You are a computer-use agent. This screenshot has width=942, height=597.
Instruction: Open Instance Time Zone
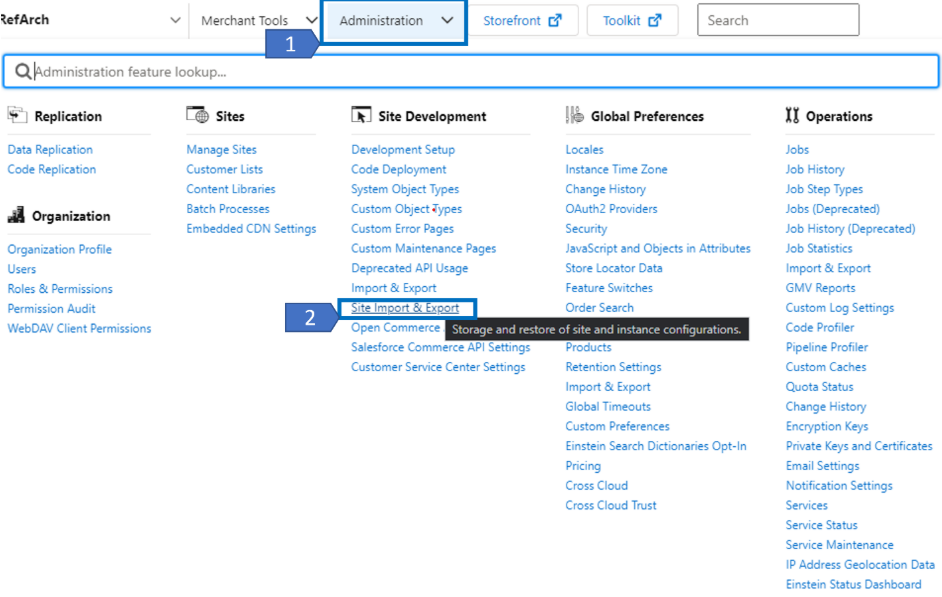616,169
